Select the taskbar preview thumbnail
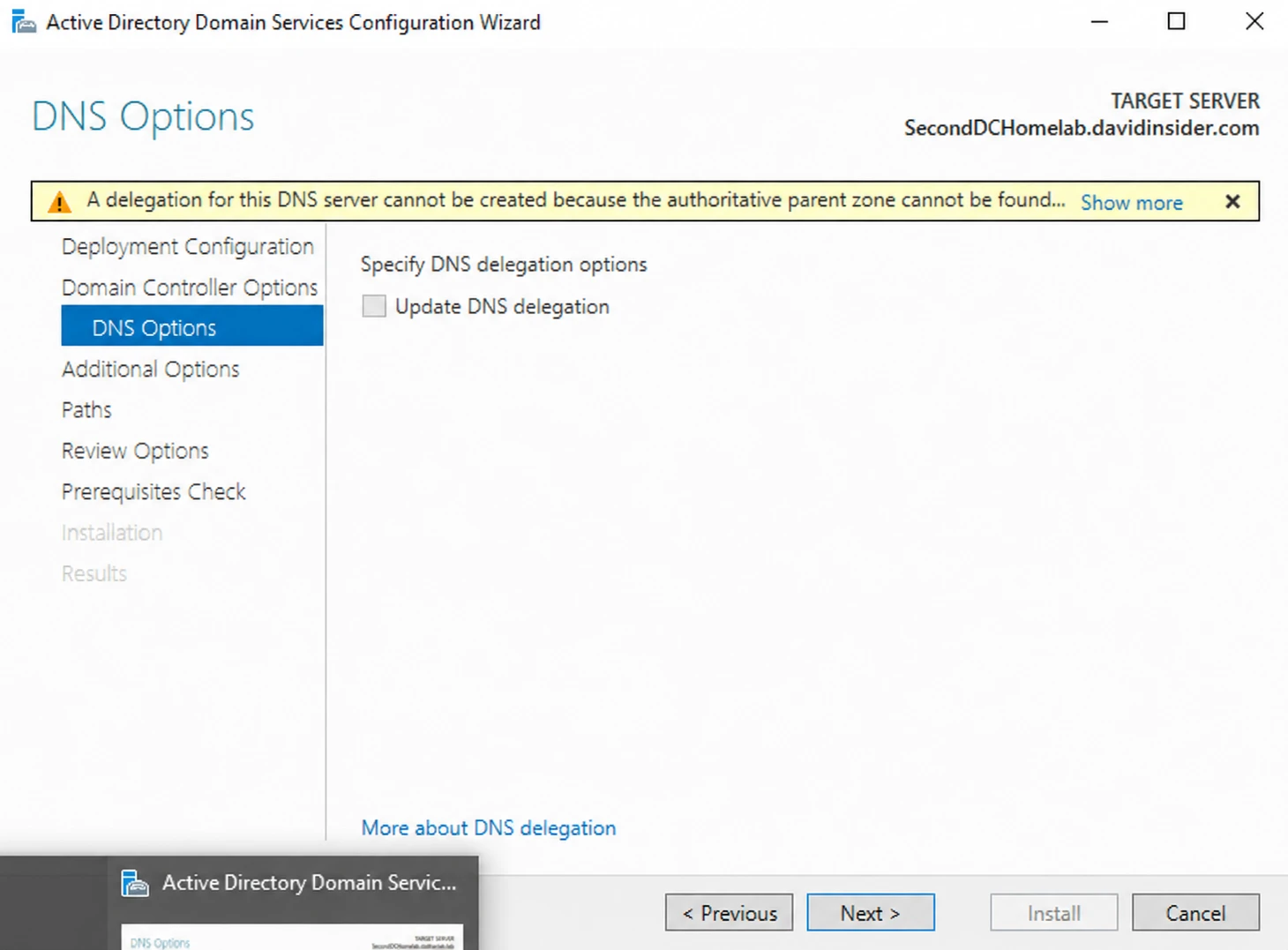This screenshot has width=1288, height=950. tap(292, 937)
